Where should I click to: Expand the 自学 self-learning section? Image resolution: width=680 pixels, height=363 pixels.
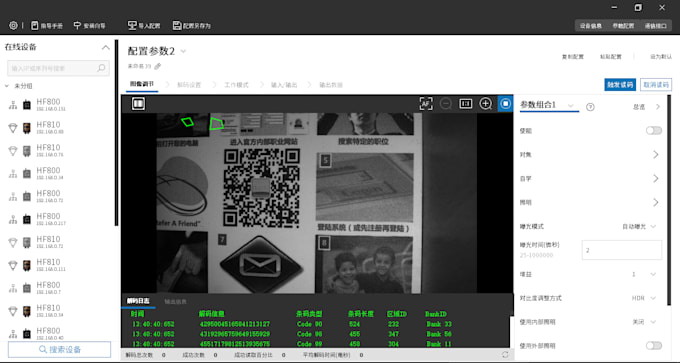click(656, 178)
